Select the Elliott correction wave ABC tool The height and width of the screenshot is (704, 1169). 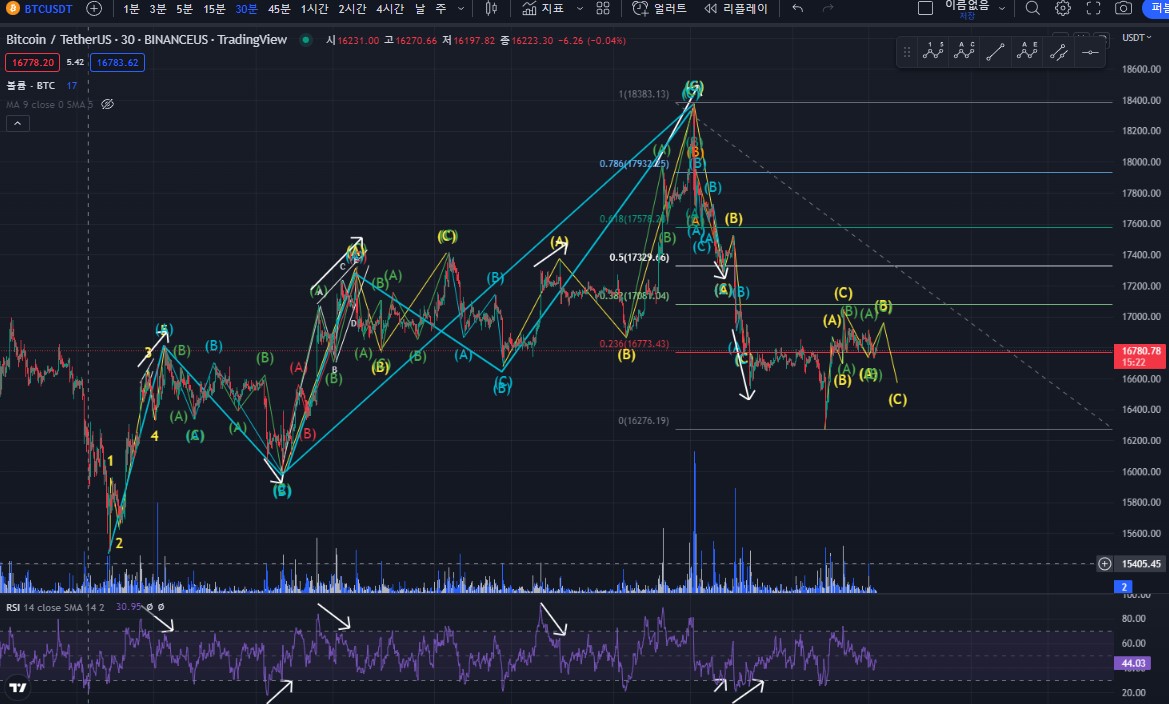(x=964, y=51)
